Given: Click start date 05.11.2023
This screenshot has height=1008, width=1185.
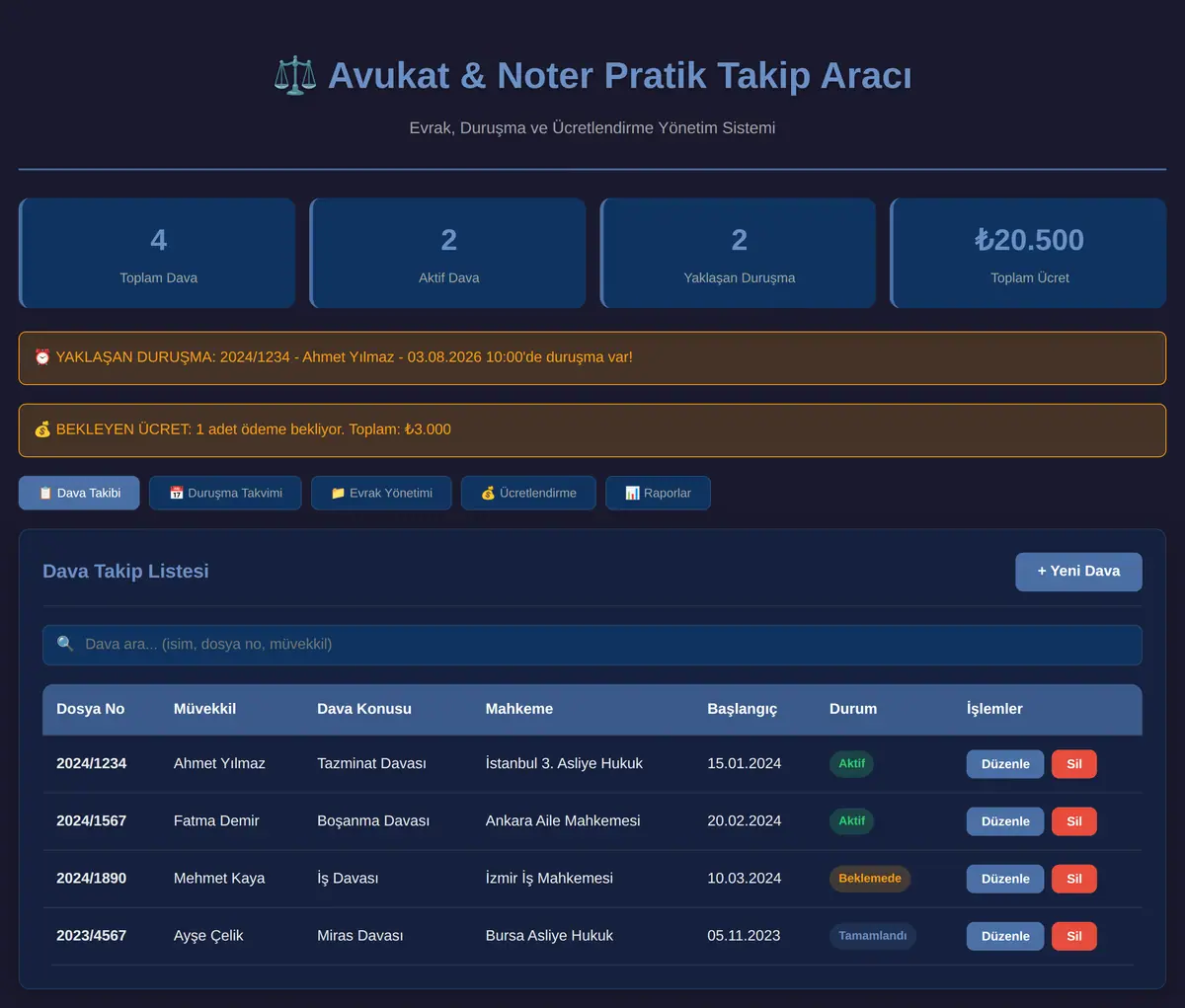Looking at the screenshot, I should click(744, 935).
